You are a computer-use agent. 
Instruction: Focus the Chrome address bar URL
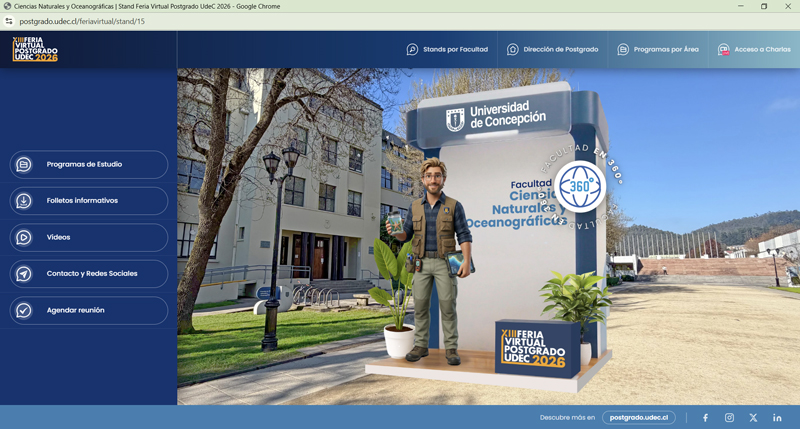(82, 21)
